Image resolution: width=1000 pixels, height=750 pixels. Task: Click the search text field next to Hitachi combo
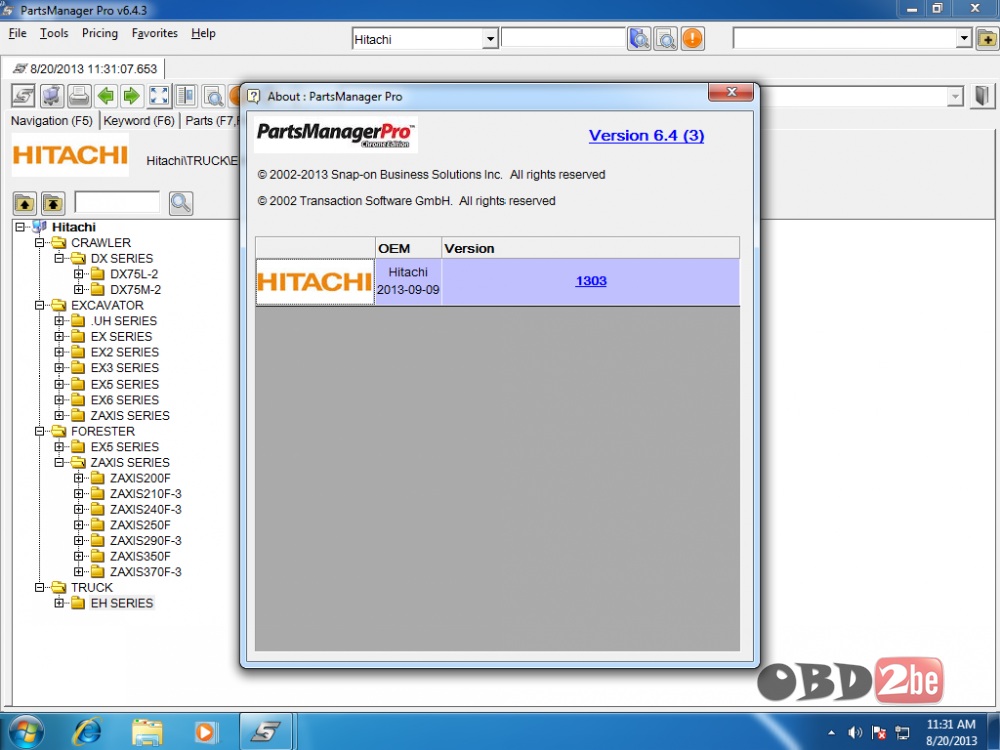click(x=563, y=38)
